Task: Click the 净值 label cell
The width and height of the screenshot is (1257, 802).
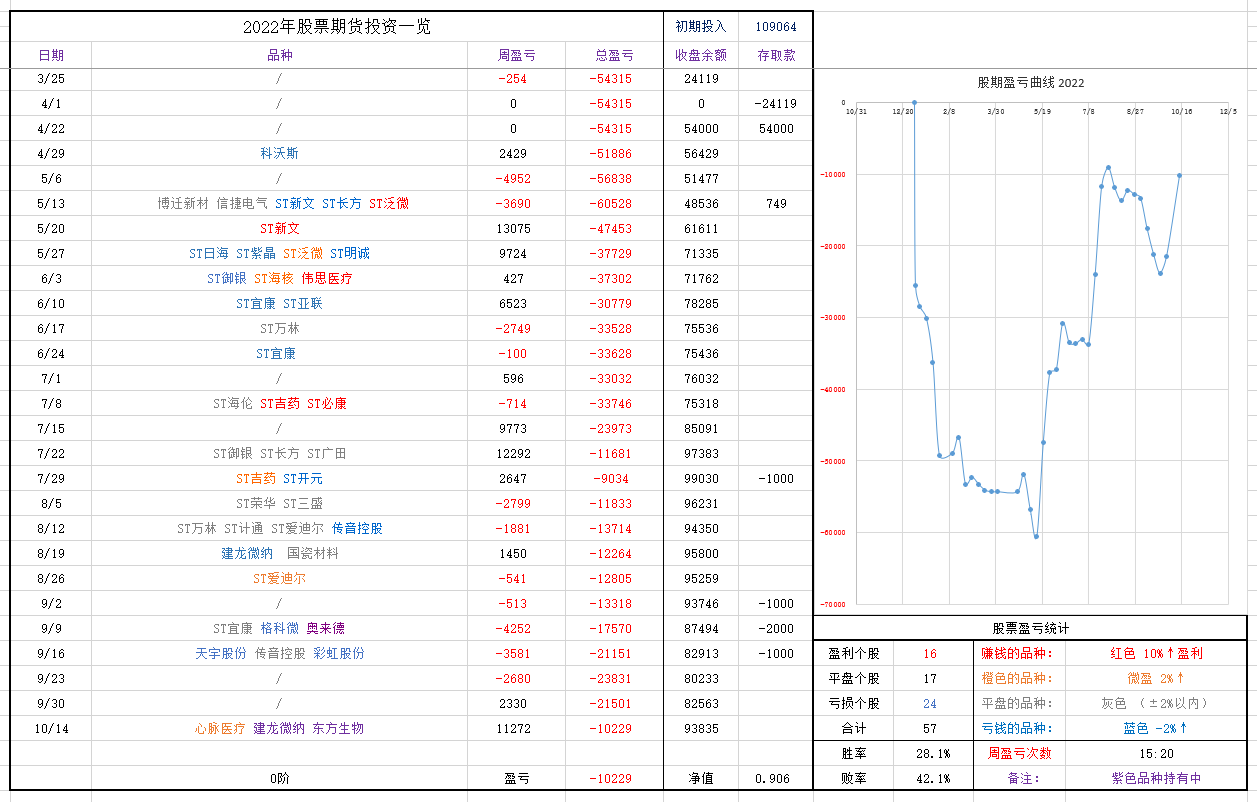Action: tap(701, 778)
